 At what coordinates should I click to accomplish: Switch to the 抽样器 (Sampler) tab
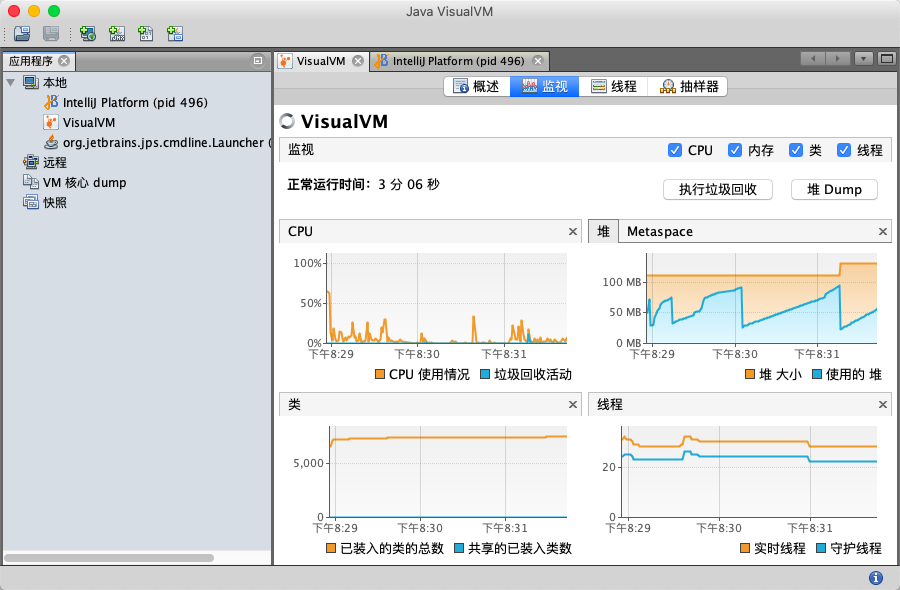[688, 87]
